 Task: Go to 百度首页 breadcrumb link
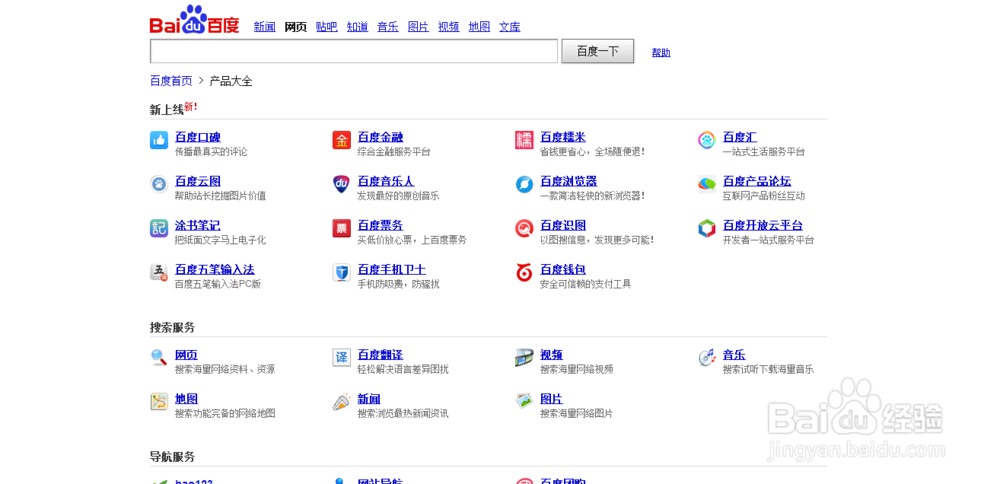click(x=171, y=81)
